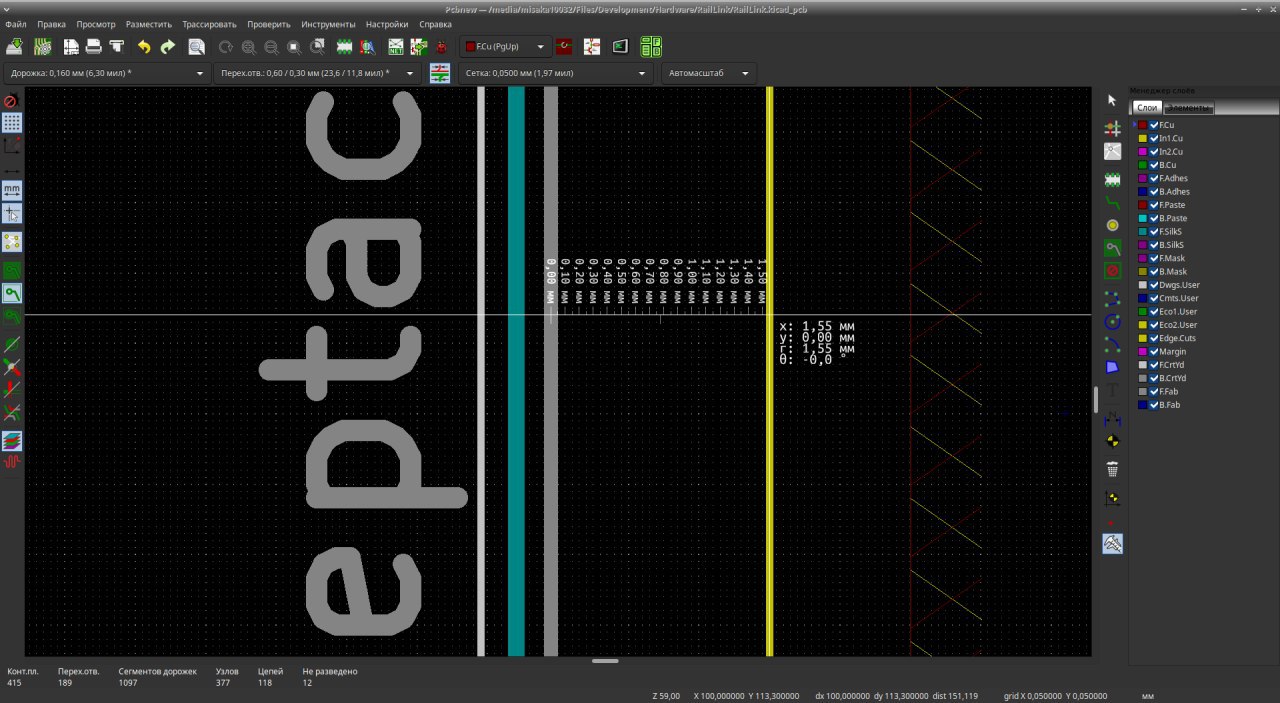Toggle the layers manager visibility icon
Viewport: 1280px width, 703px height.
tap(12, 441)
